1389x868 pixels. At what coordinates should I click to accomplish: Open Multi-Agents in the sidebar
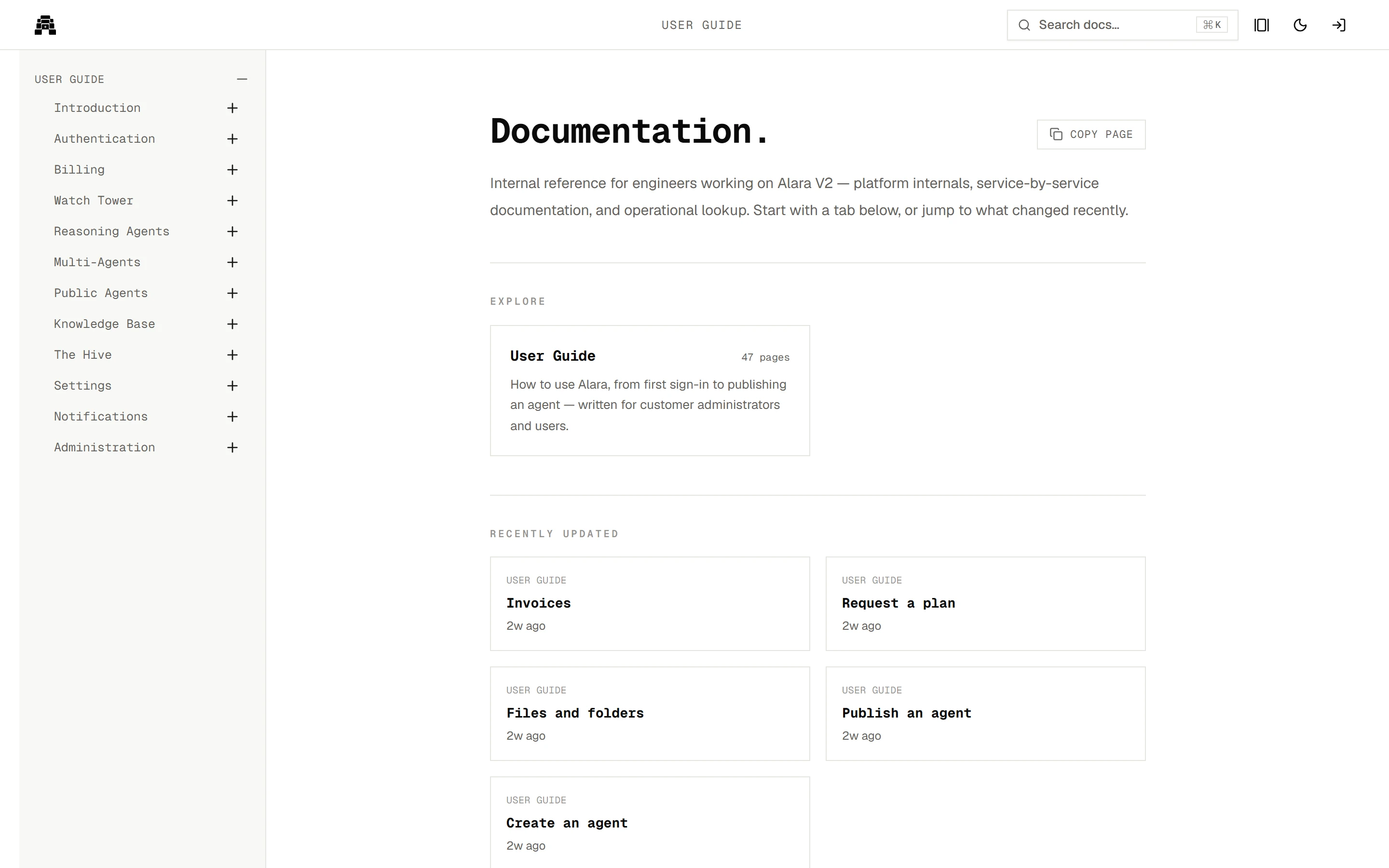point(97,262)
